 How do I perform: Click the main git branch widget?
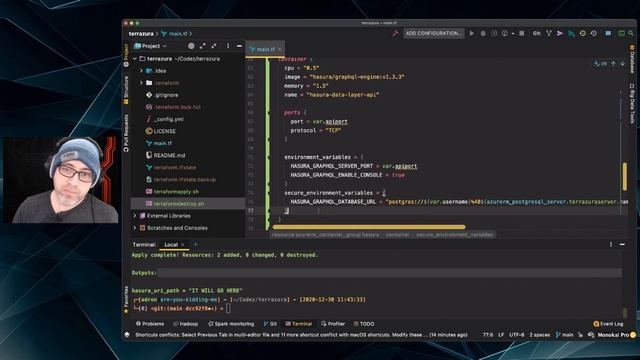[564, 335]
